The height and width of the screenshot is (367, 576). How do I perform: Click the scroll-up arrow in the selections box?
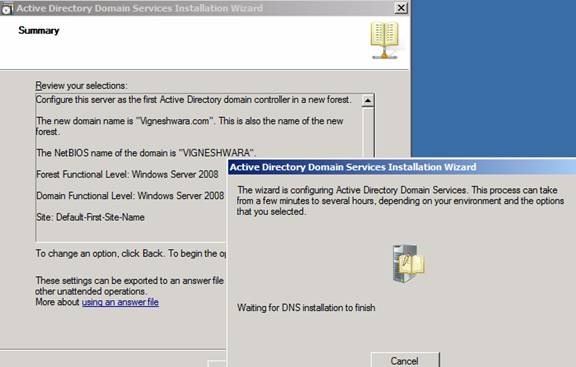click(x=368, y=100)
